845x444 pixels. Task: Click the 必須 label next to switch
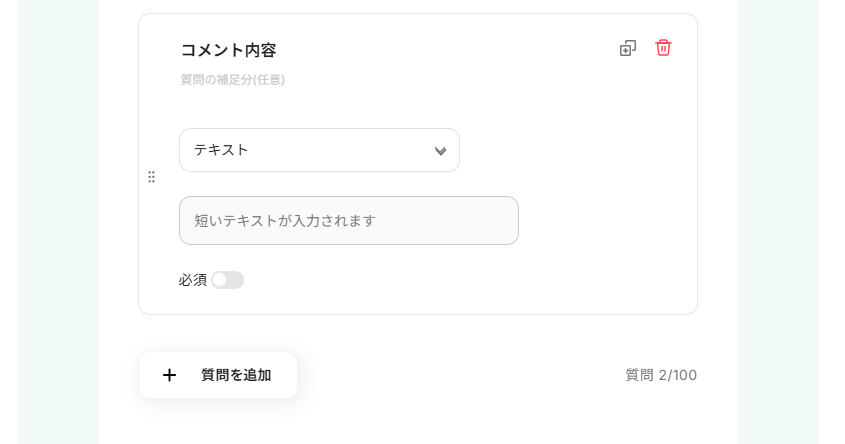pos(192,280)
